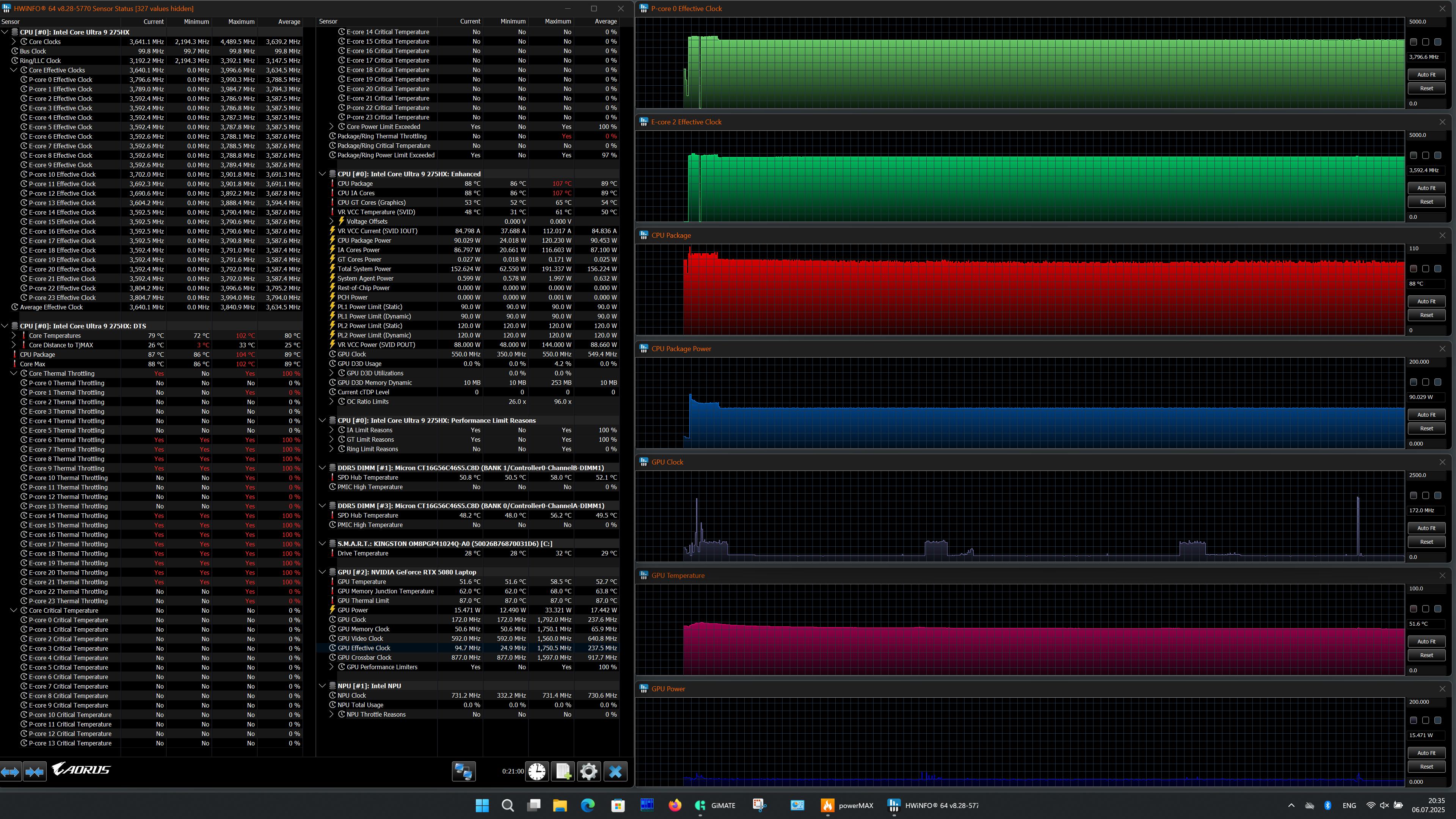Toggle third checkbox in GPU Clock graph panel
Screen dimensions: 1456x819
pyautogui.click(x=1437, y=496)
